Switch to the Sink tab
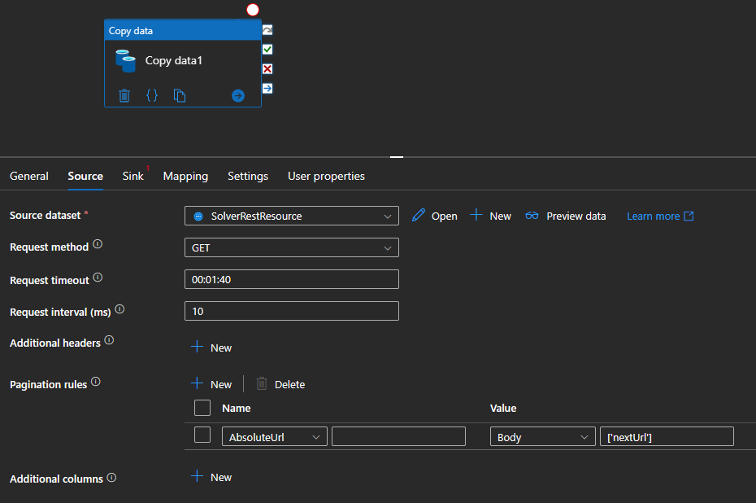 click(x=133, y=176)
